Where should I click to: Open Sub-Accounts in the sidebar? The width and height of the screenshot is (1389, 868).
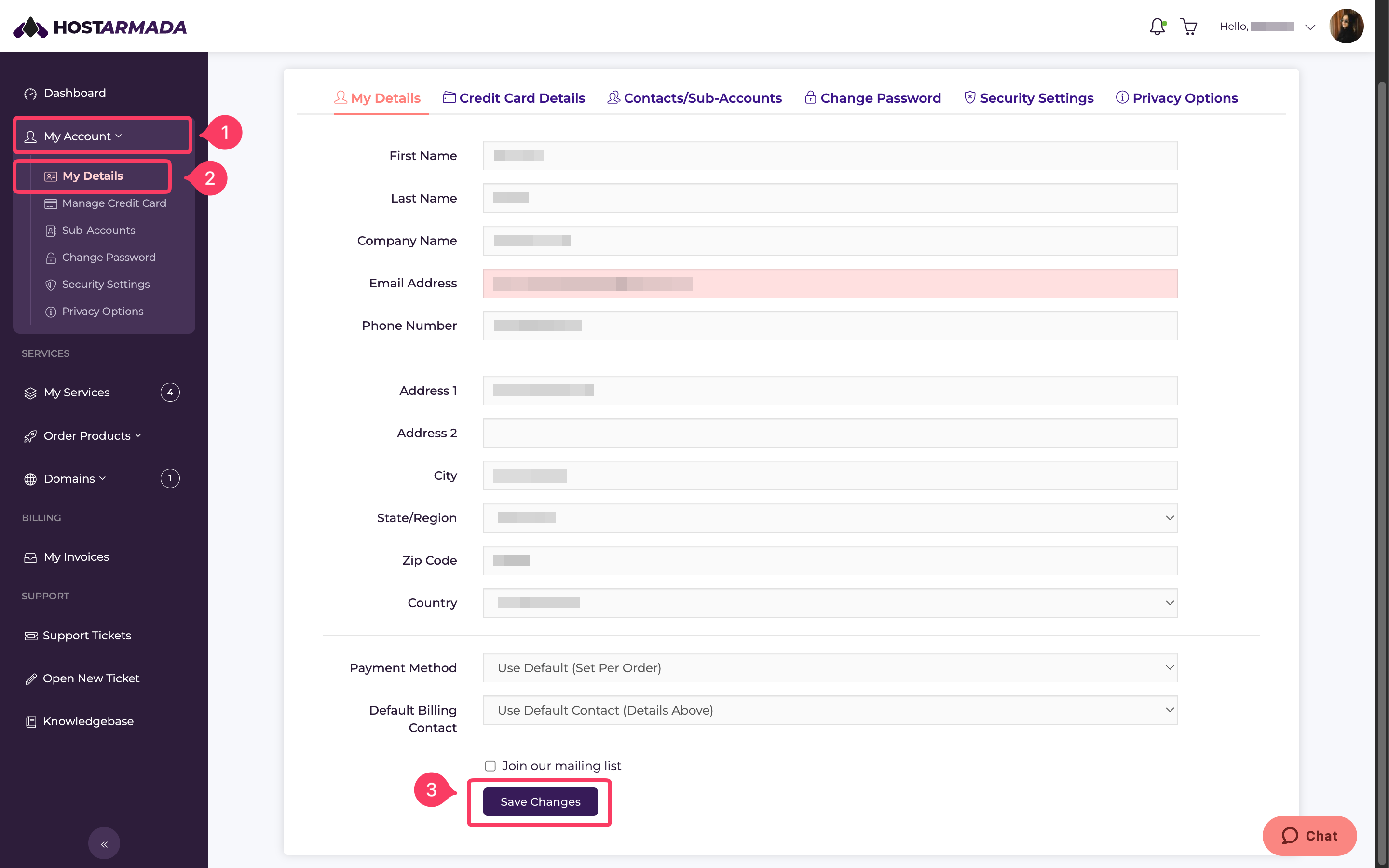[90, 230]
